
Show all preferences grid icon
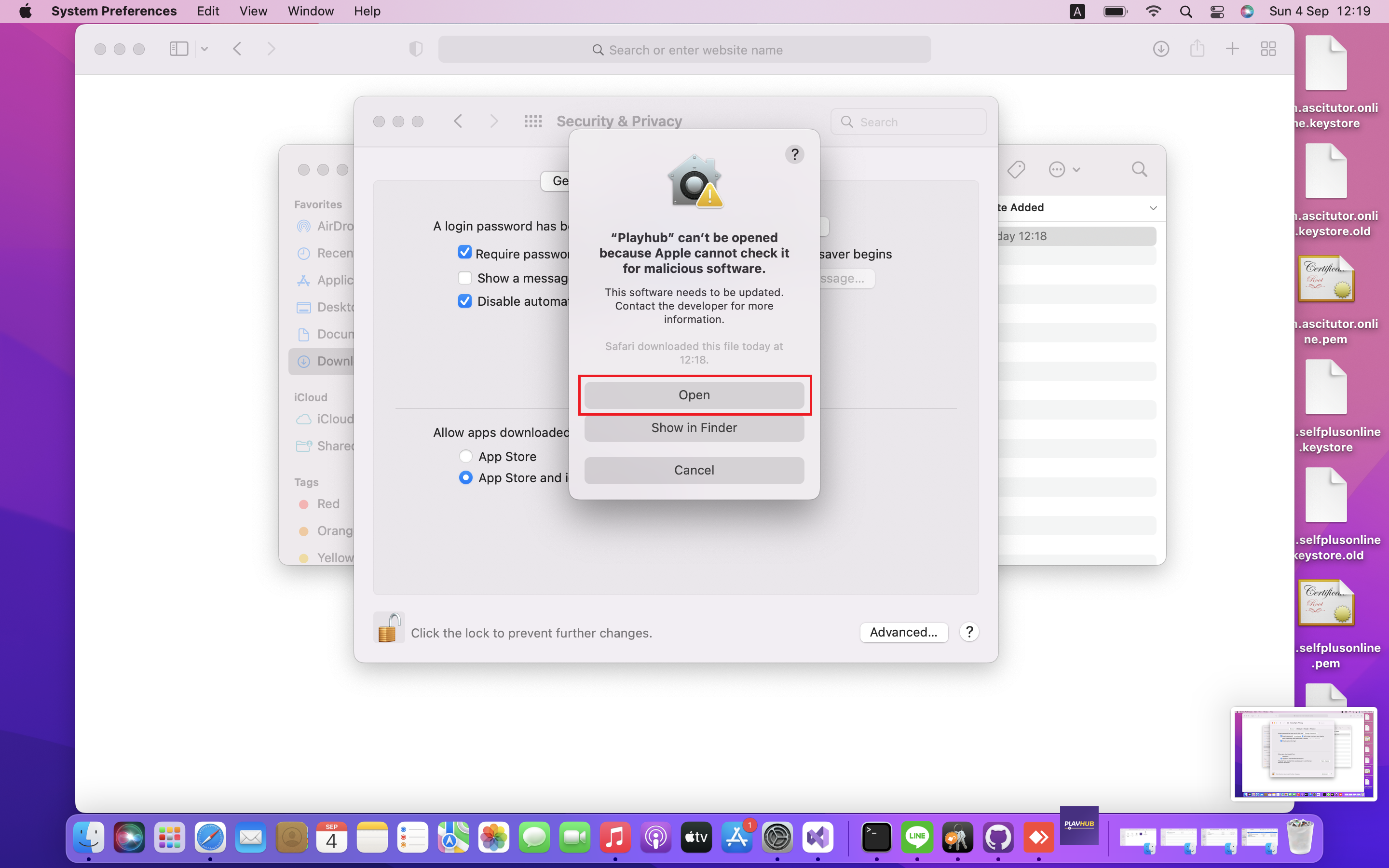pyautogui.click(x=532, y=121)
